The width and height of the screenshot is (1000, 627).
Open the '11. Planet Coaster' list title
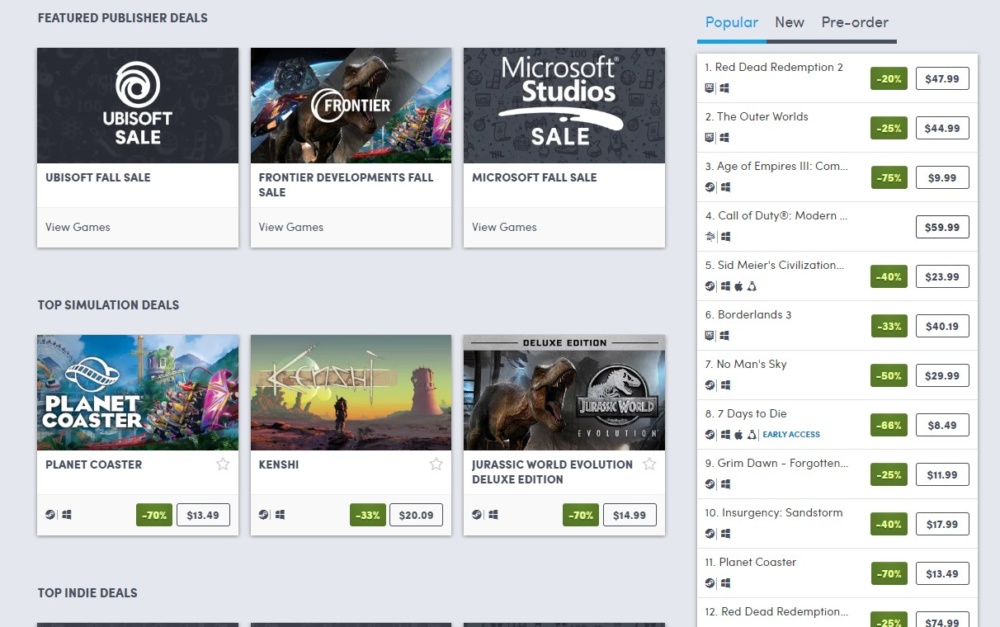[751, 562]
